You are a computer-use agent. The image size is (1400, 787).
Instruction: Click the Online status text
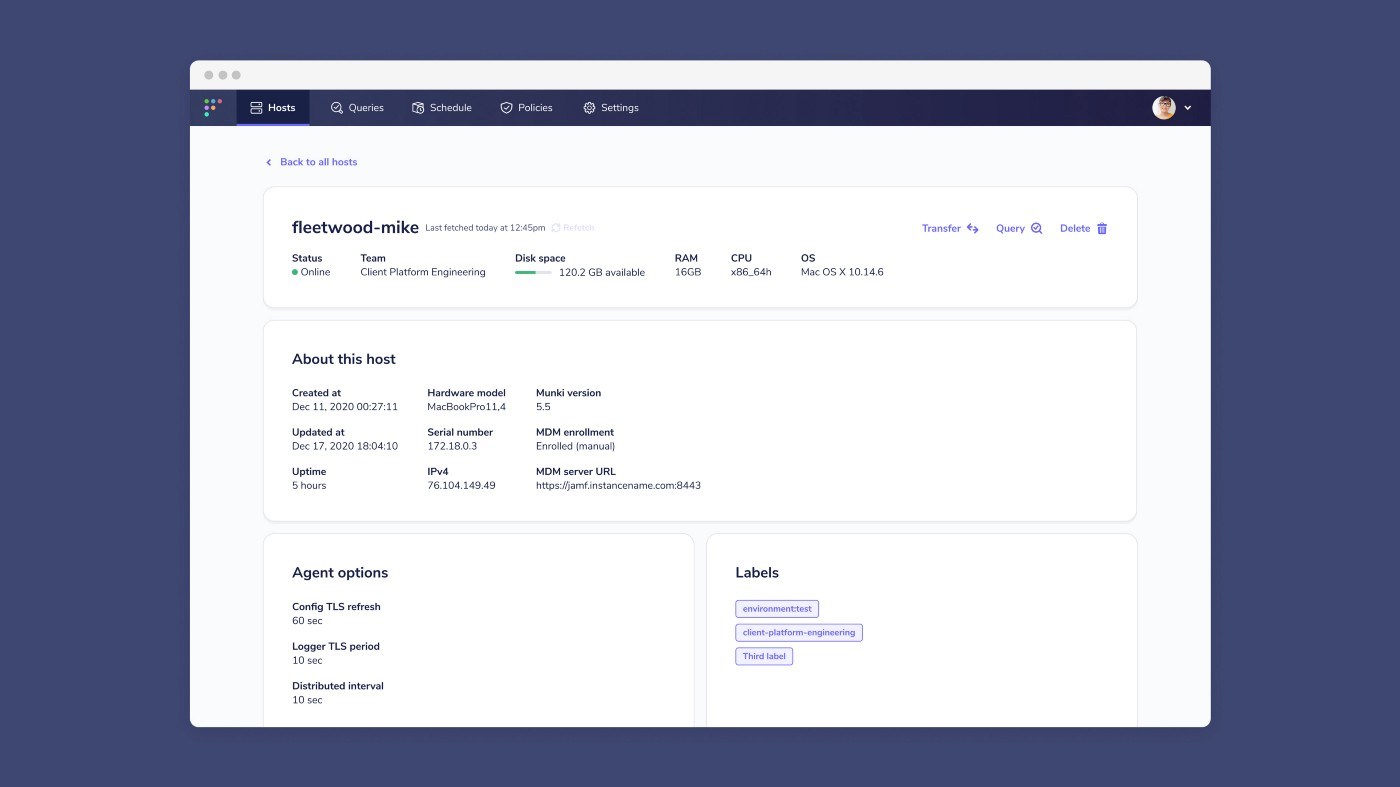[315, 272]
